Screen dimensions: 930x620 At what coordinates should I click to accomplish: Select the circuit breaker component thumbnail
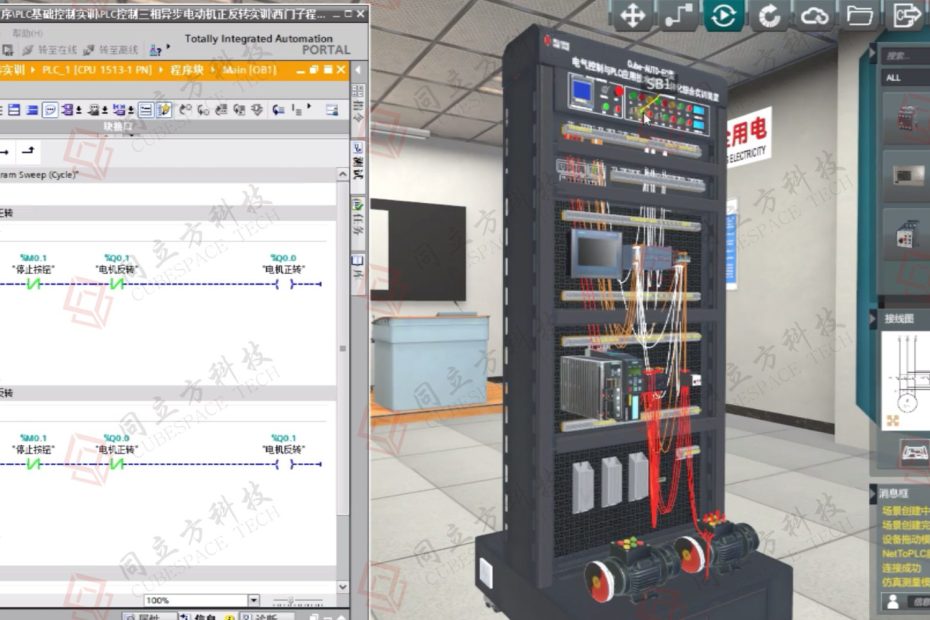907,233
